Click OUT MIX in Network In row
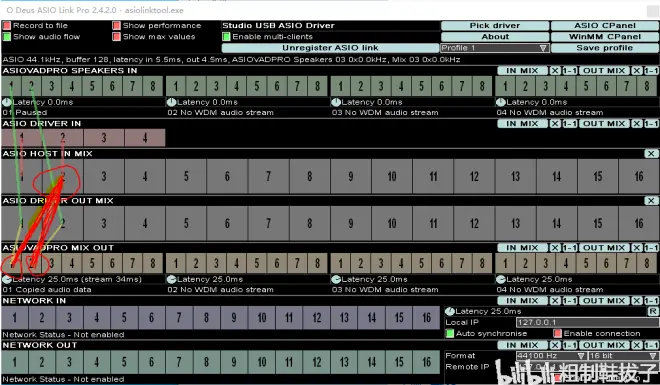660x385 pixels. point(604,301)
